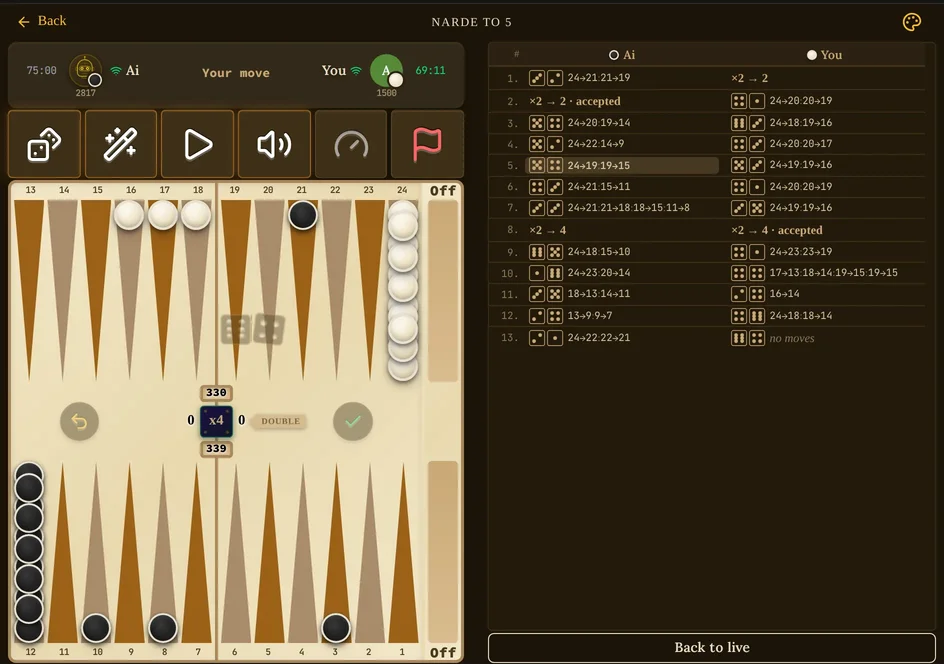Click the magic wand hint icon
This screenshot has height=664, width=944.
tap(121, 144)
